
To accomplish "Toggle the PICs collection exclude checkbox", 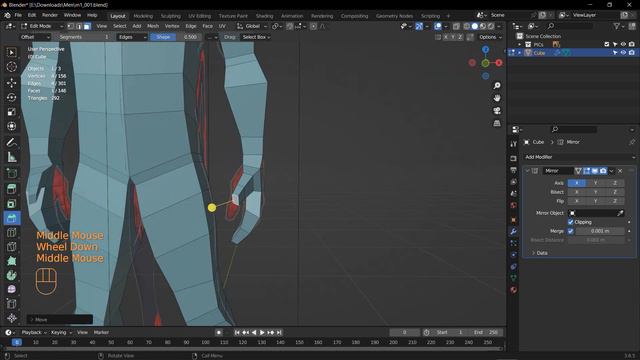I will pyautogui.click(x=607, y=44).
